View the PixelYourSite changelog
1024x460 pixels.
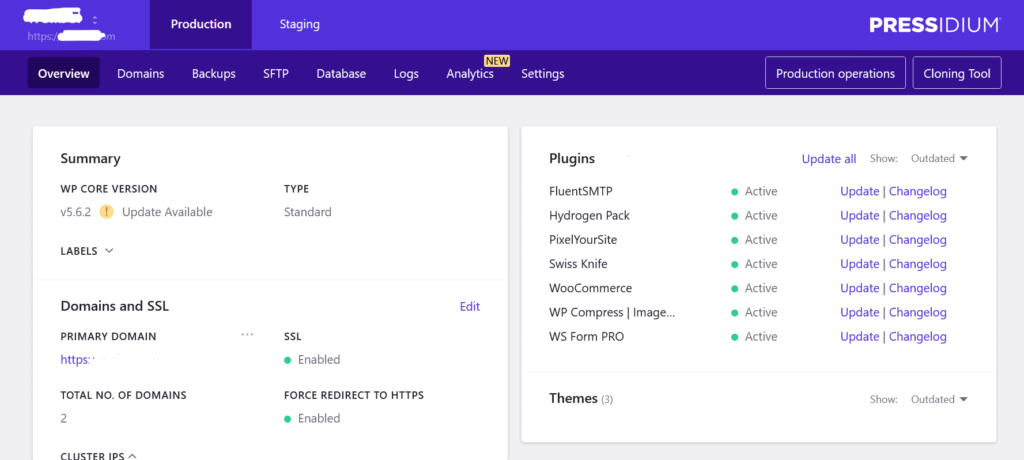(x=918, y=240)
